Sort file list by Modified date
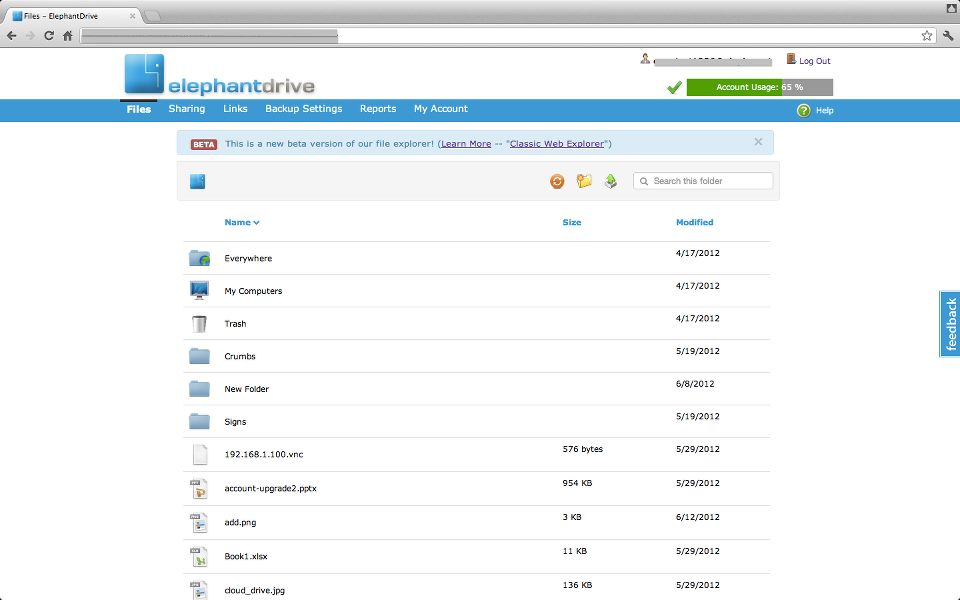960x600 pixels. pyautogui.click(x=694, y=222)
